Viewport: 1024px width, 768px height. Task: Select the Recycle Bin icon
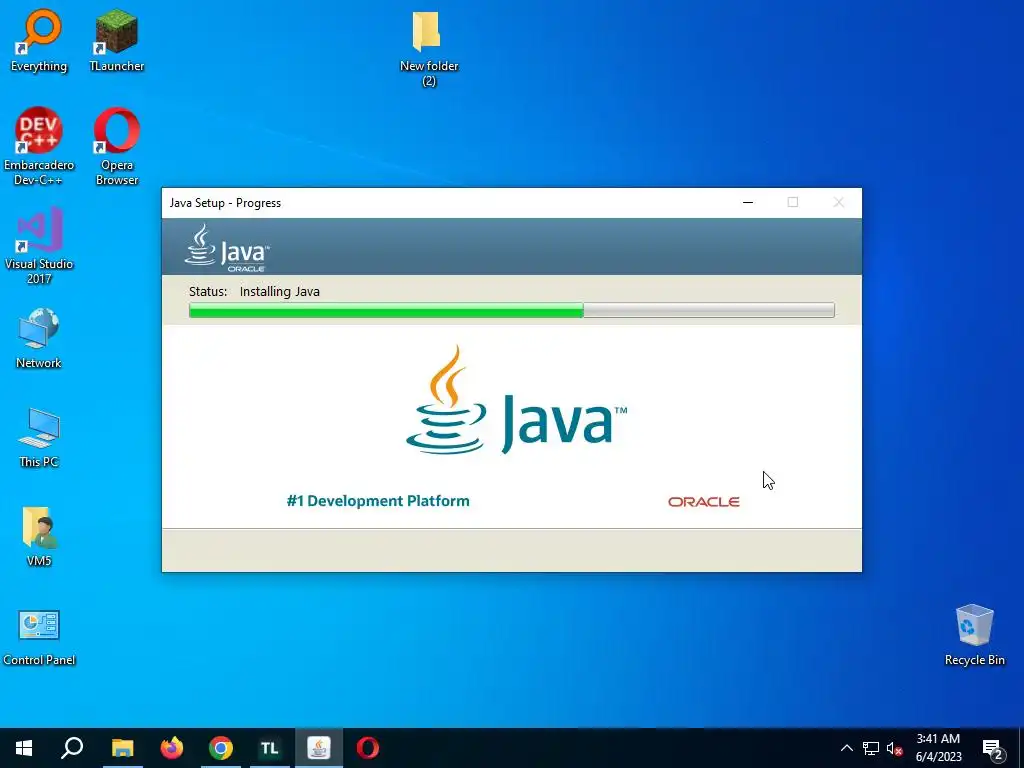click(974, 634)
